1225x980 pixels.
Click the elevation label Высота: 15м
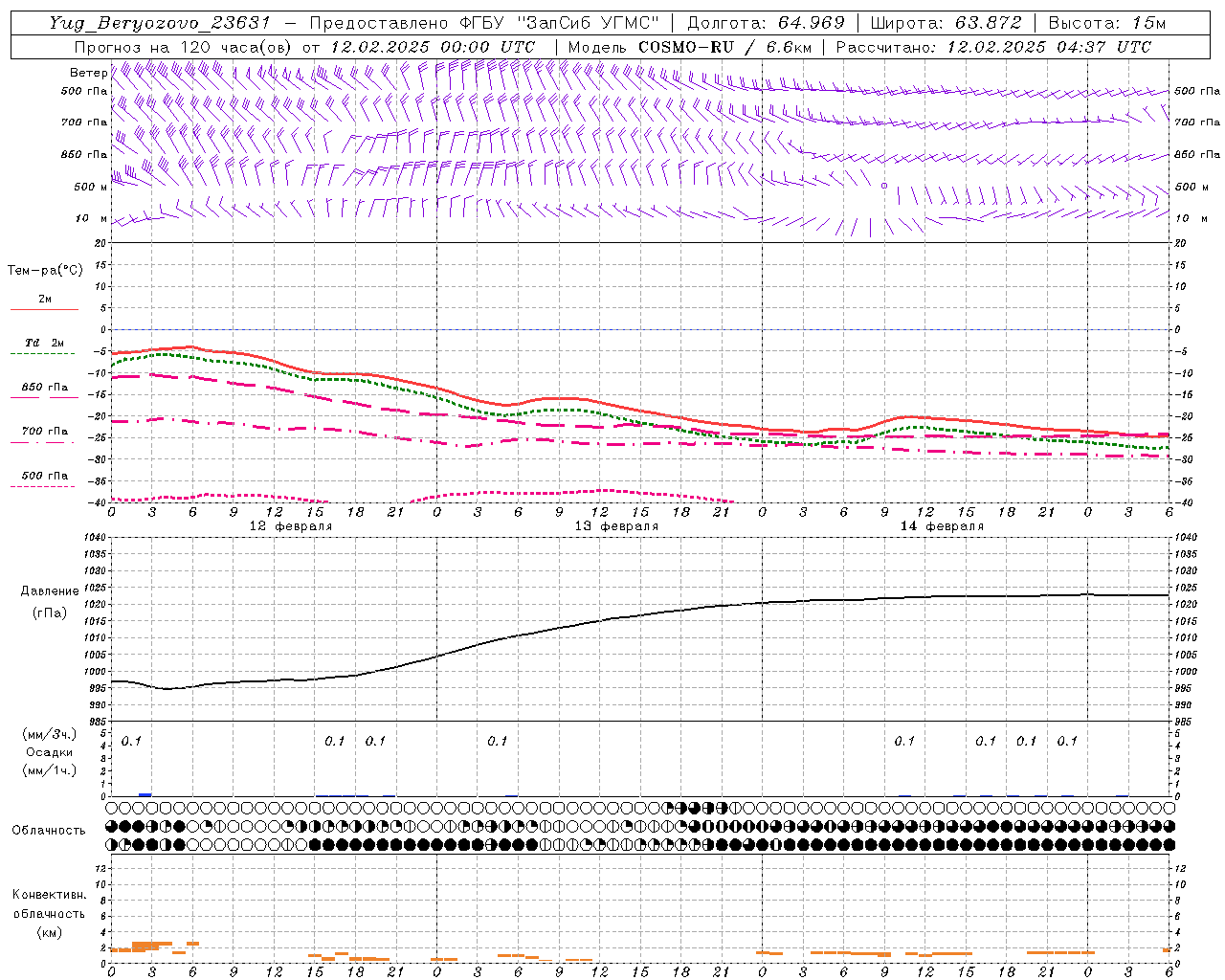(x=1107, y=23)
